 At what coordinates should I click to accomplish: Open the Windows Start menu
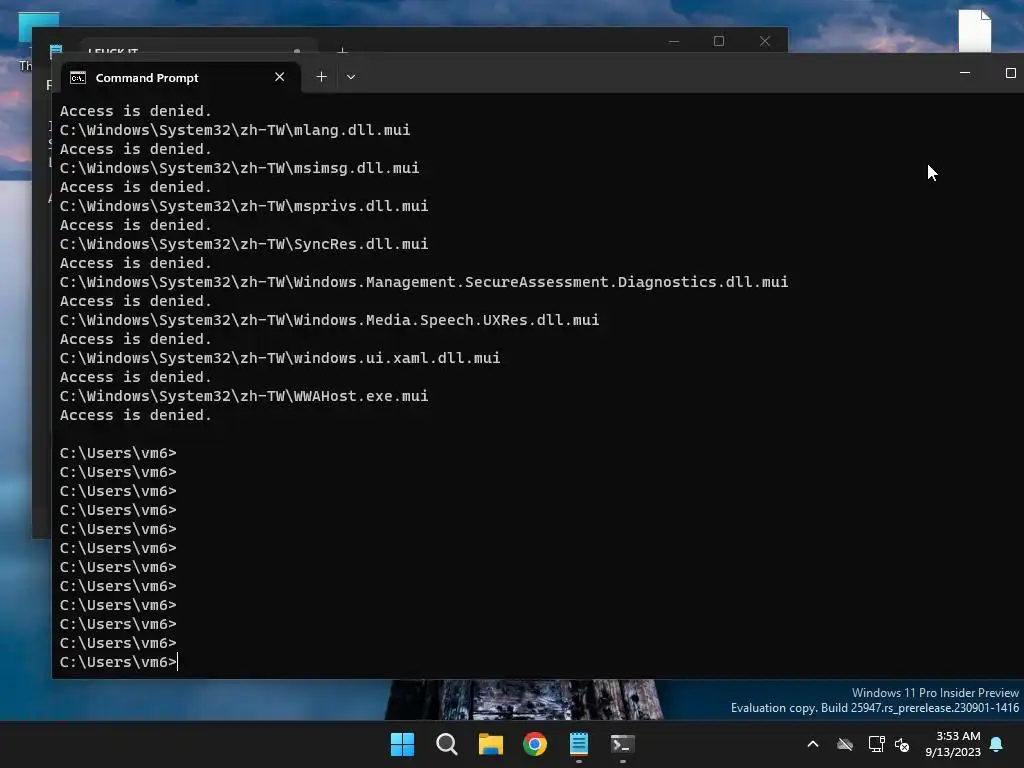pos(402,744)
